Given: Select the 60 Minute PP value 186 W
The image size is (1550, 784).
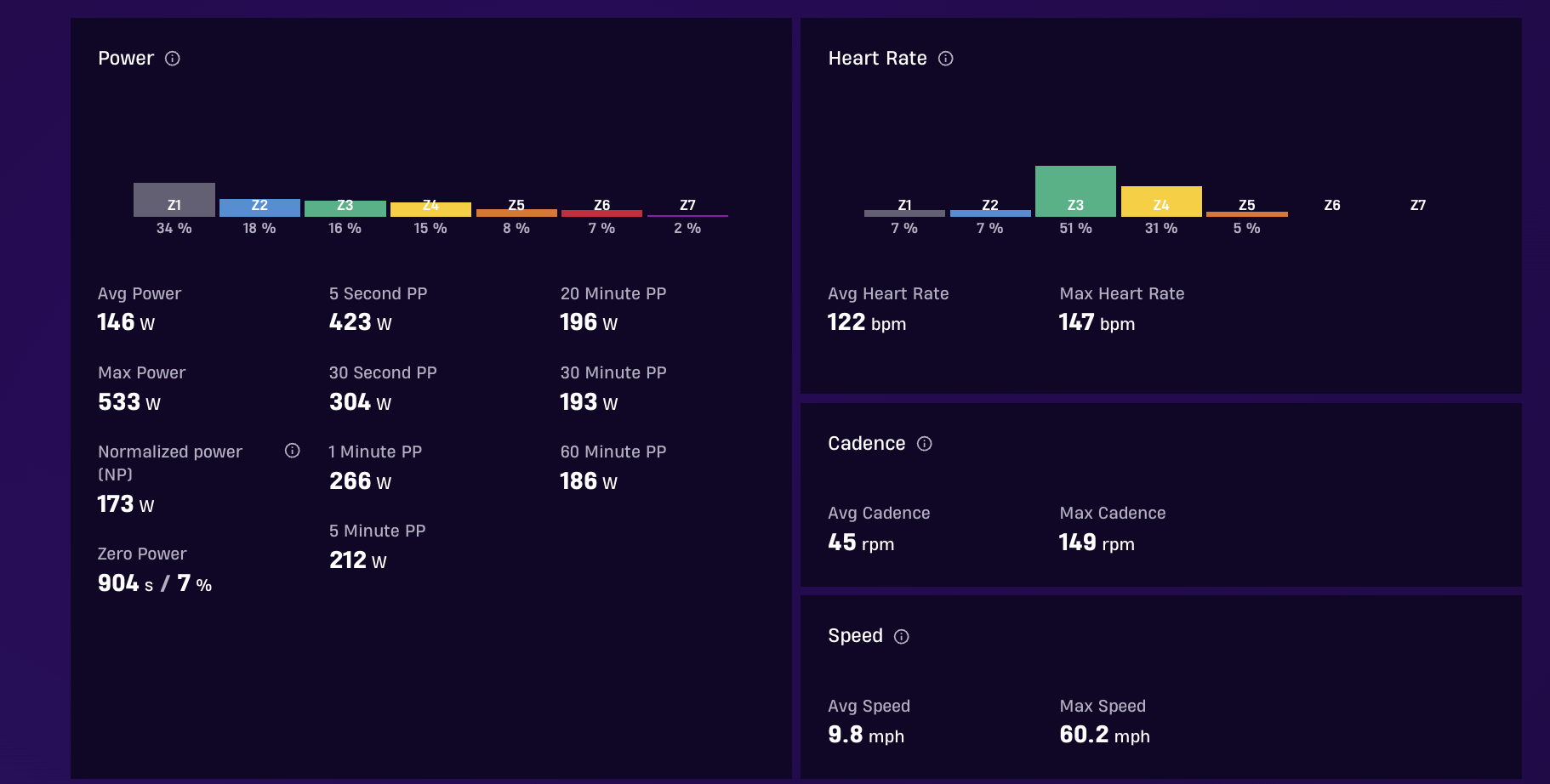Looking at the screenshot, I should point(589,481).
